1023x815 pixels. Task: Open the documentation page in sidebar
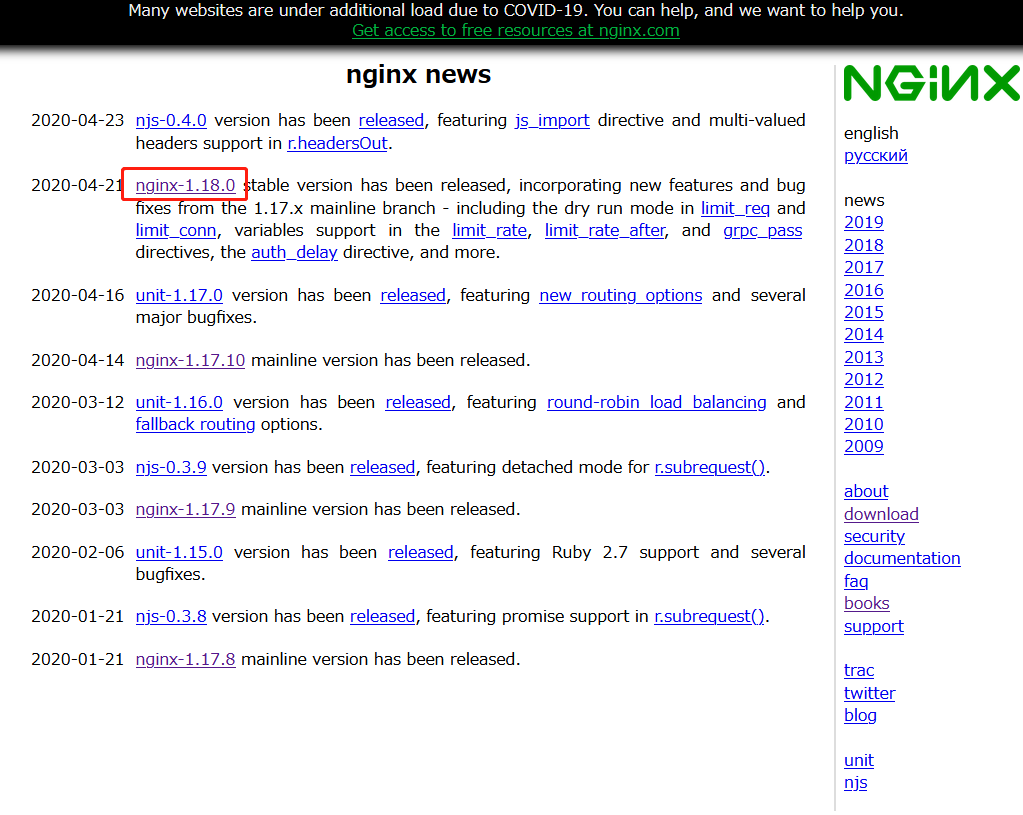(x=901, y=558)
